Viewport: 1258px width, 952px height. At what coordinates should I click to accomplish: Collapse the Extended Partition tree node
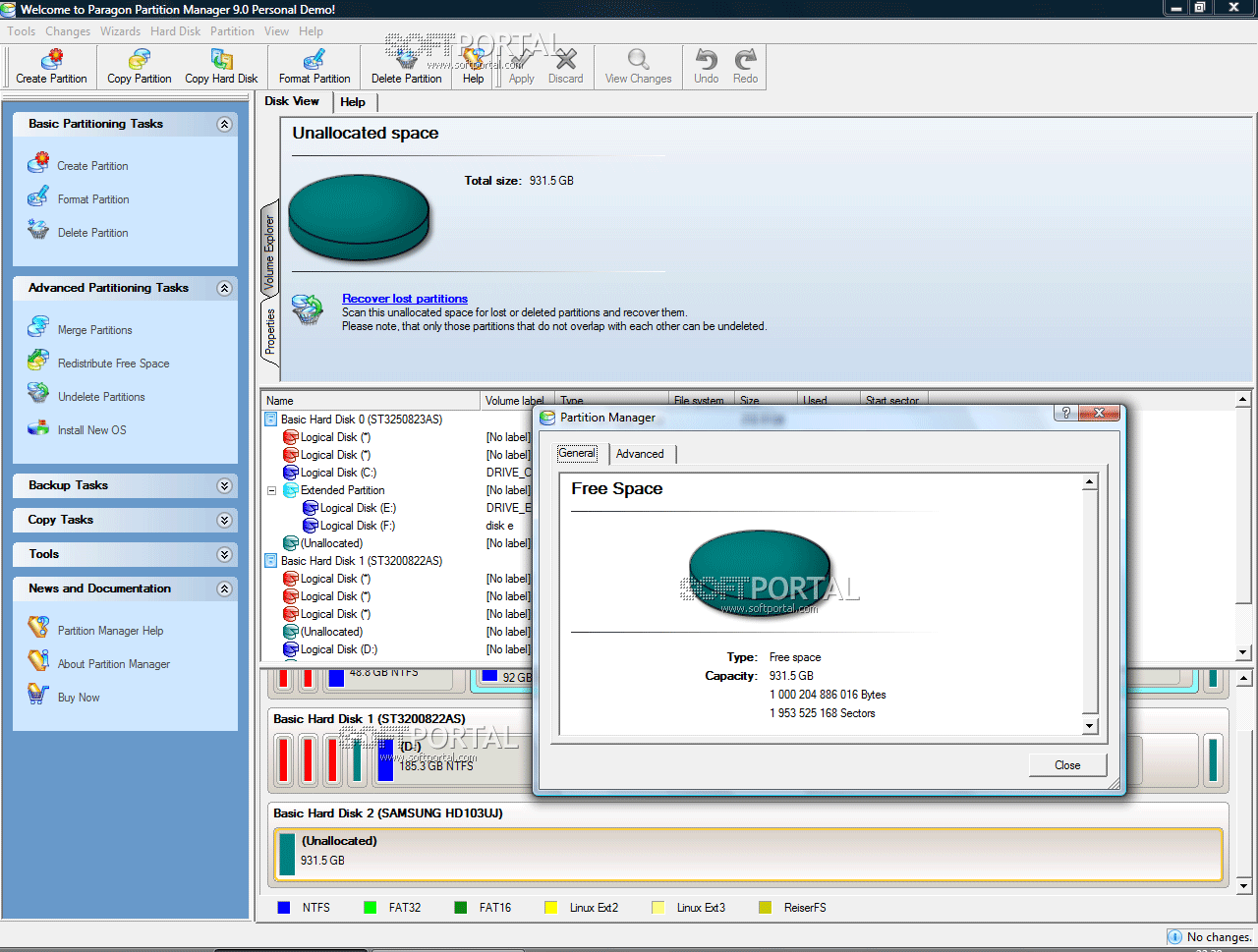point(272,490)
